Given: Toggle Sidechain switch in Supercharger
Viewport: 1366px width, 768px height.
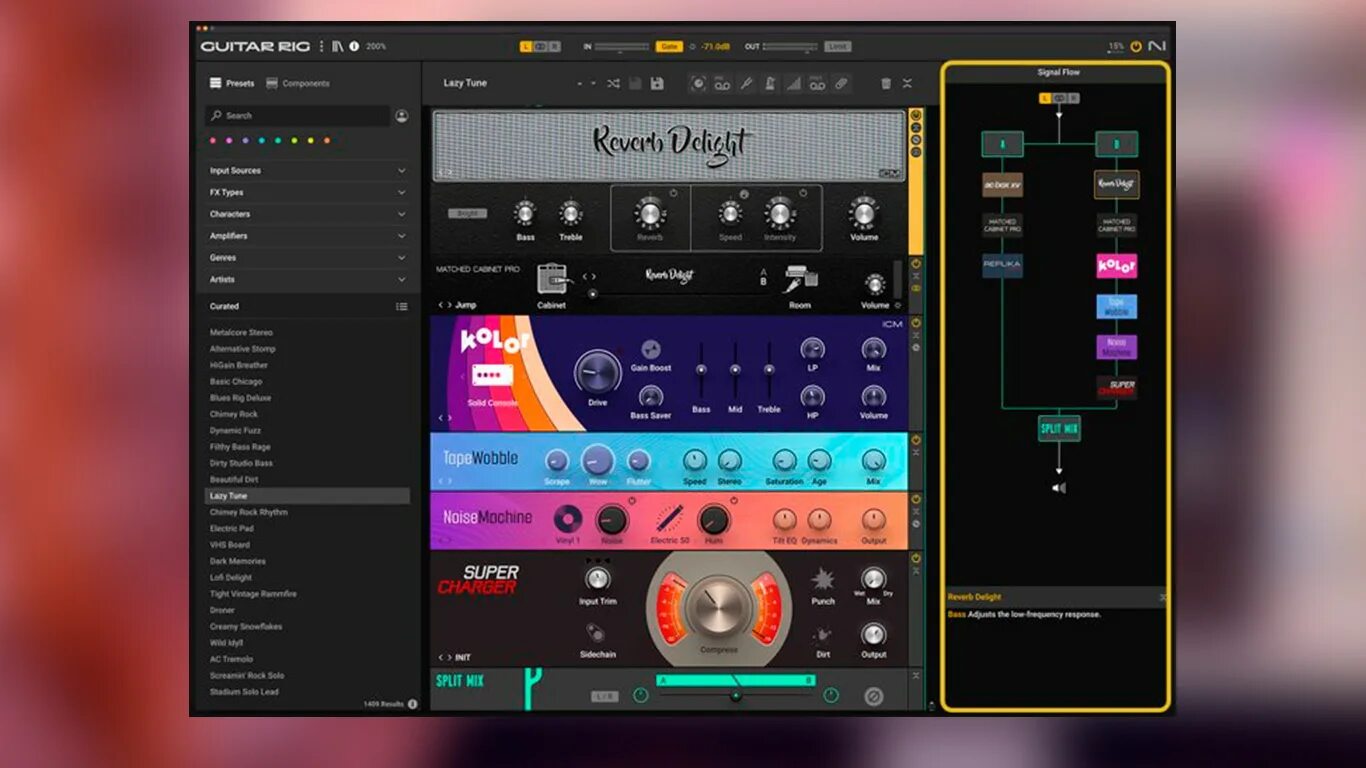Looking at the screenshot, I should pyautogui.click(x=596, y=633).
